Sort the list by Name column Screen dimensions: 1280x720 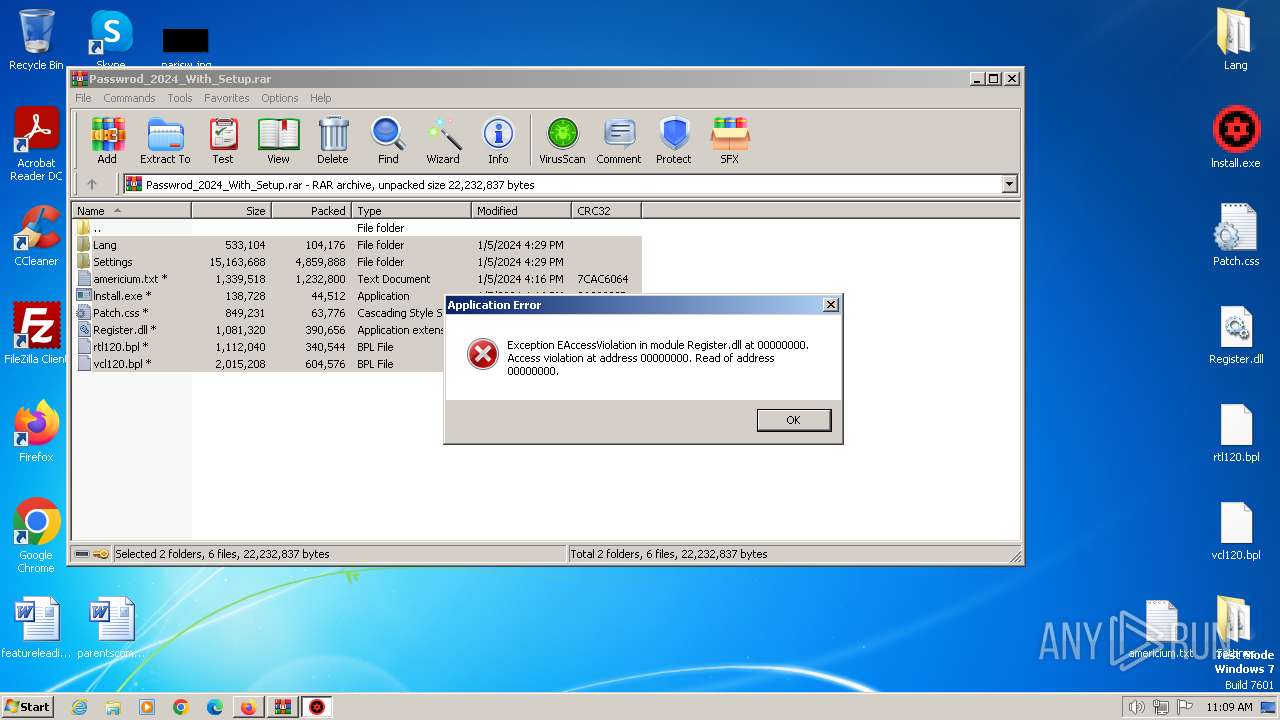(131, 211)
